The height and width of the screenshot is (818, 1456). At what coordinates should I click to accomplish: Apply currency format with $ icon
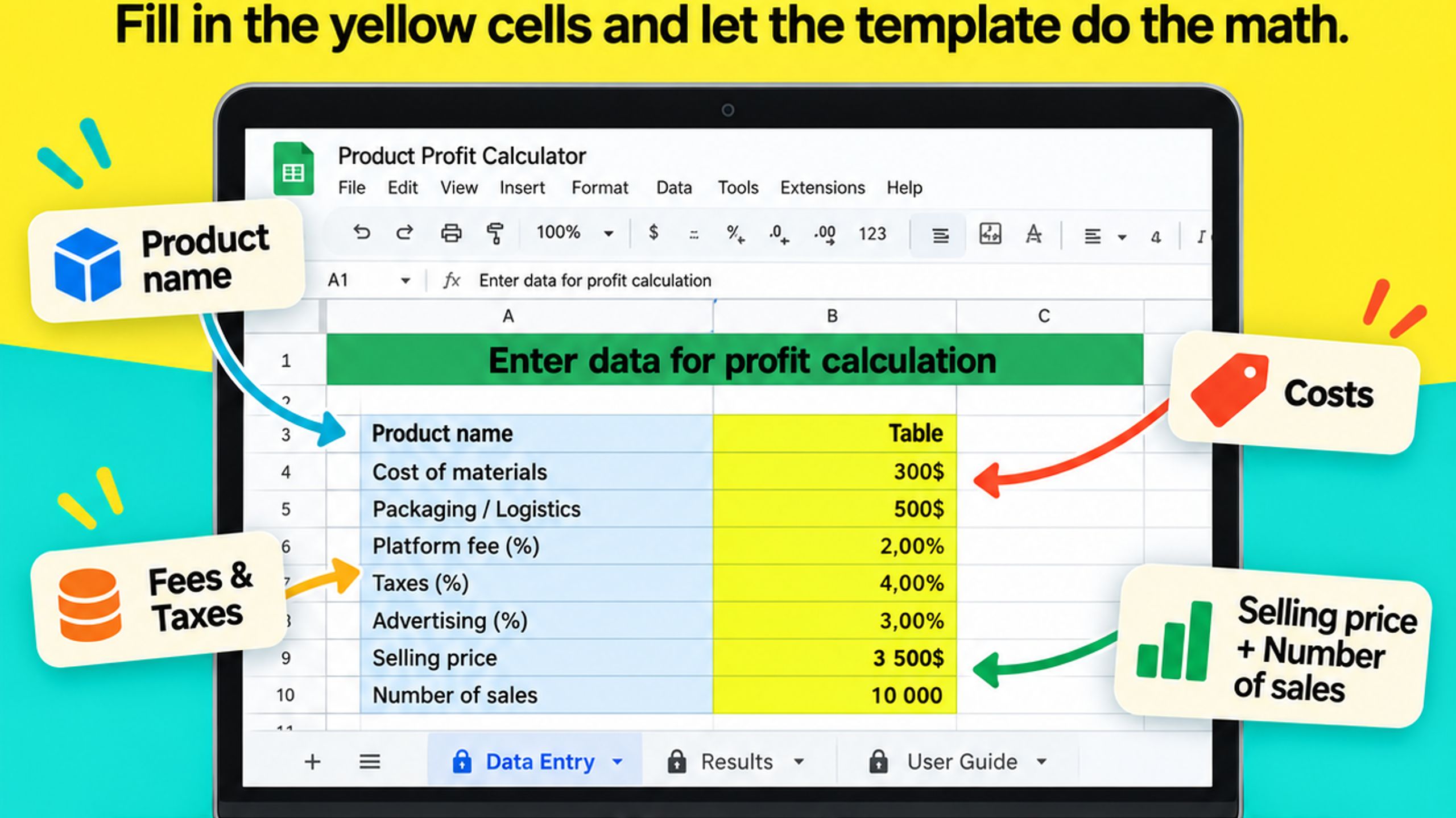pyautogui.click(x=653, y=232)
